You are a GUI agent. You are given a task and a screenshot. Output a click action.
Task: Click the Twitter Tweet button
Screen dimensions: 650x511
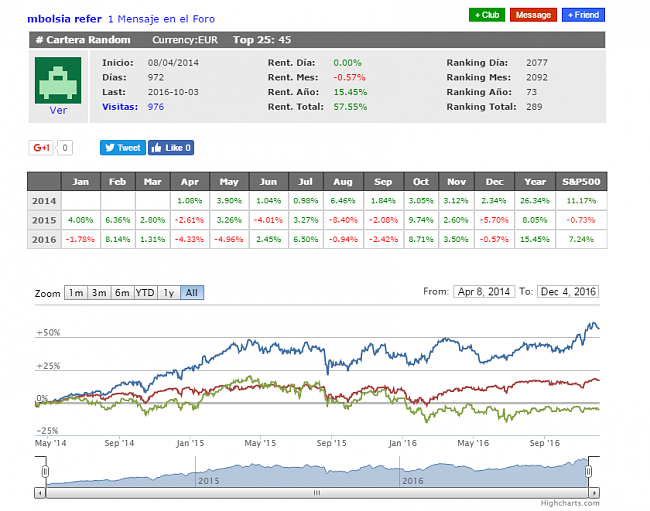click(x=122, y=148)
